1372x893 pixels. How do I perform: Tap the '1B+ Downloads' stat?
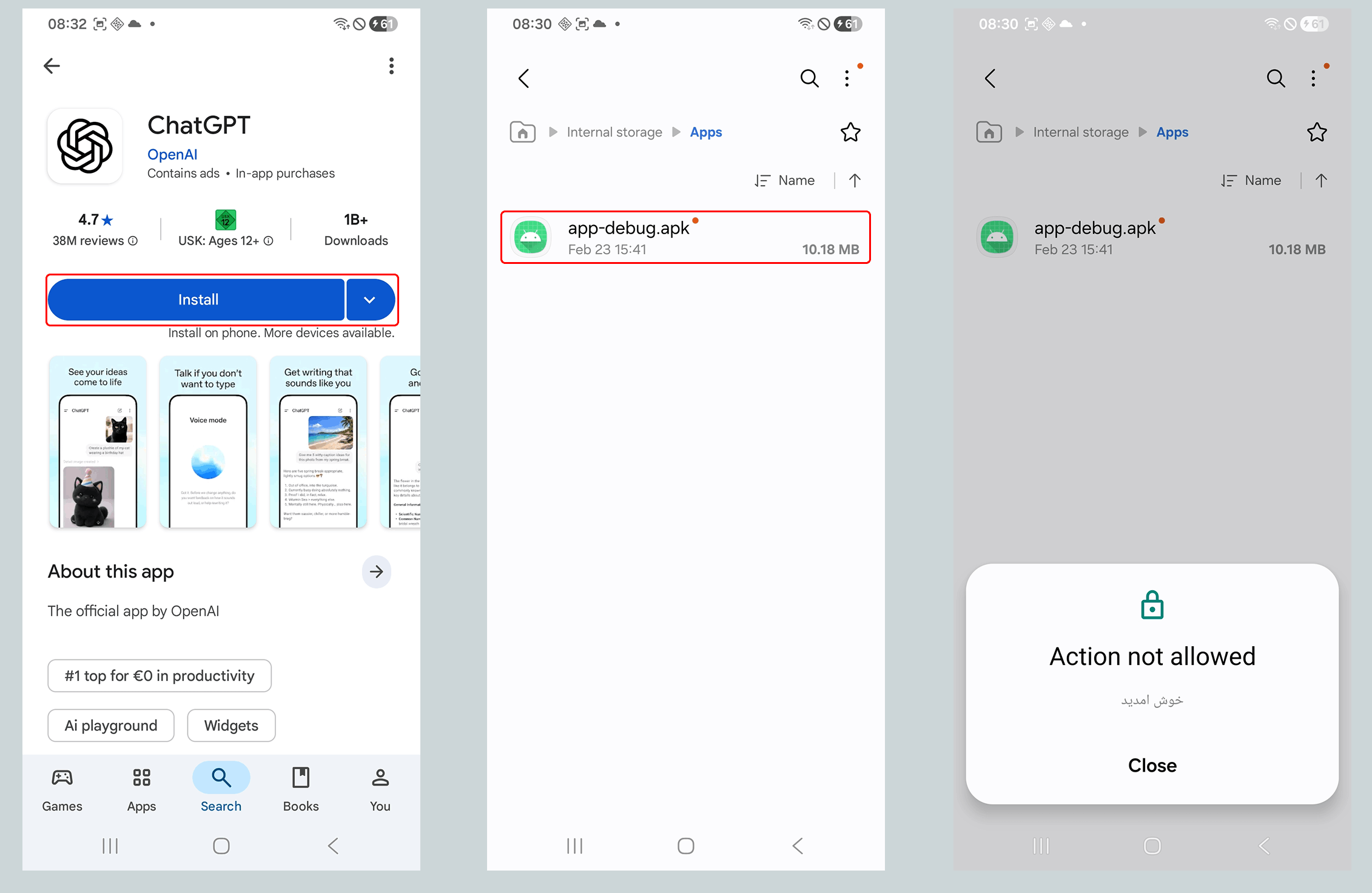click(x=356, y=230)
